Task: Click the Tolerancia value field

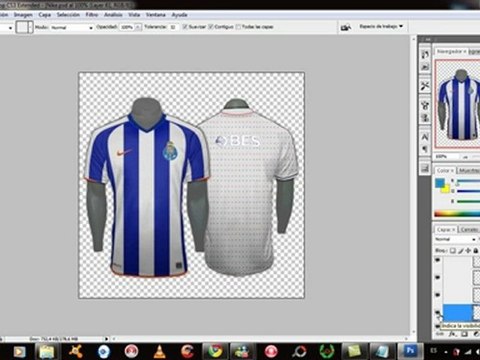Action: 173,27
